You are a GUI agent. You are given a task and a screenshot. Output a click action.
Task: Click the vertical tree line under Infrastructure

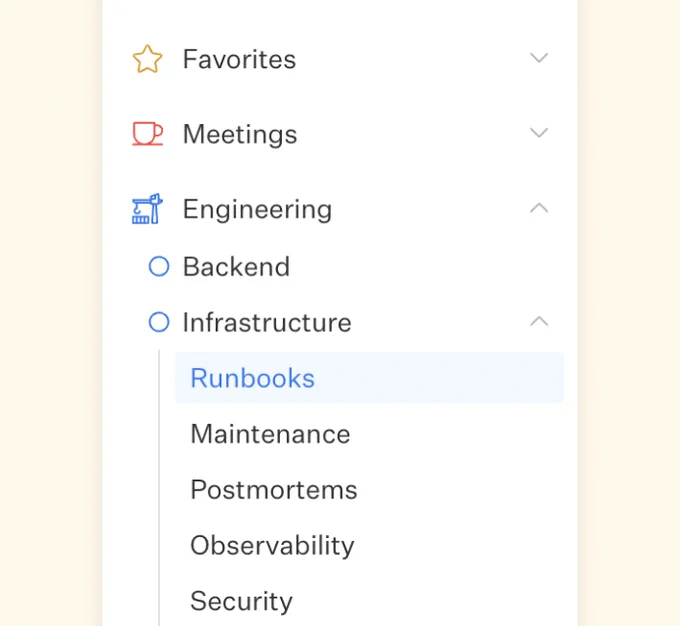[x=159, y=488]
